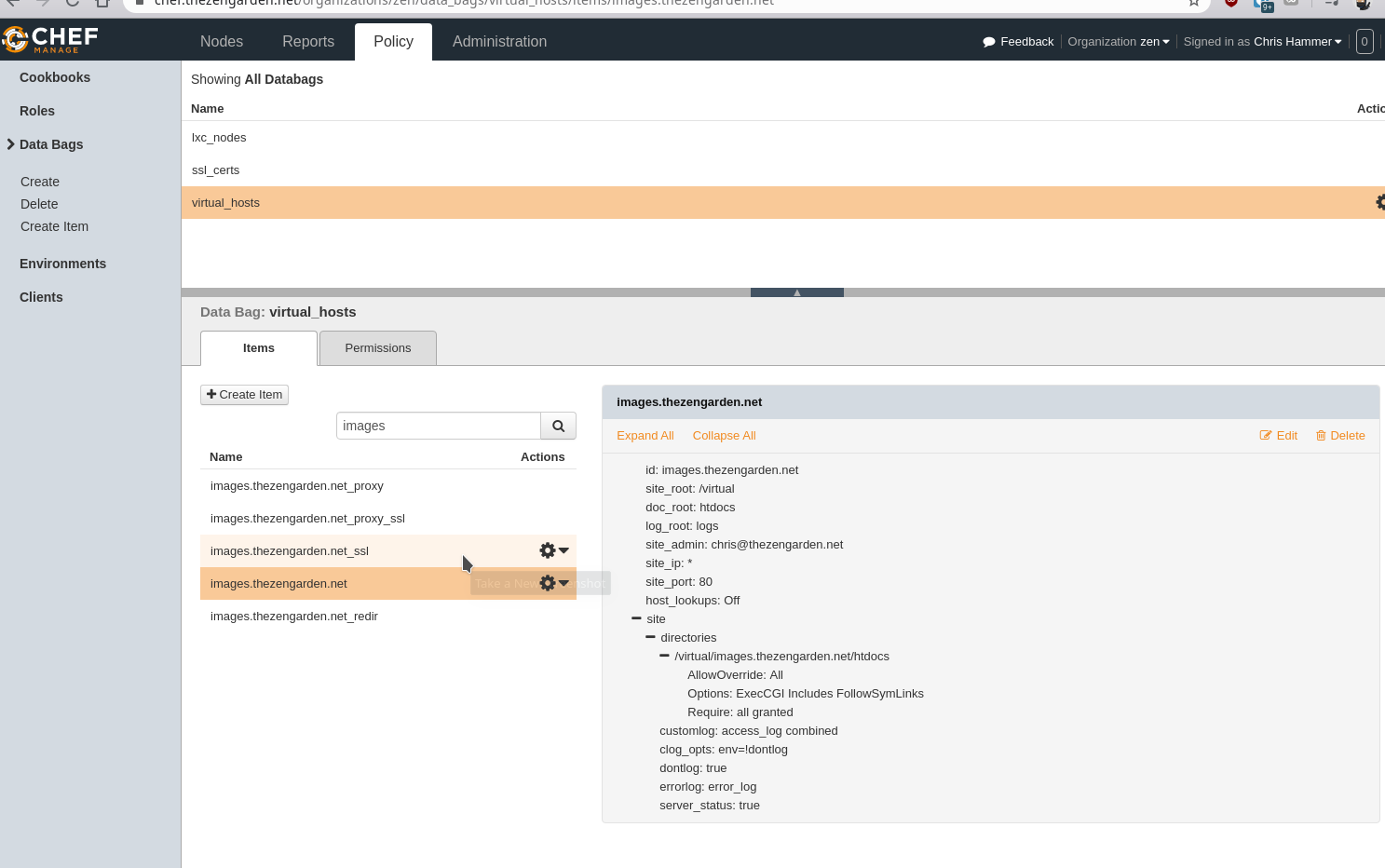Open Roles in the sidebar

coord(37,111)
